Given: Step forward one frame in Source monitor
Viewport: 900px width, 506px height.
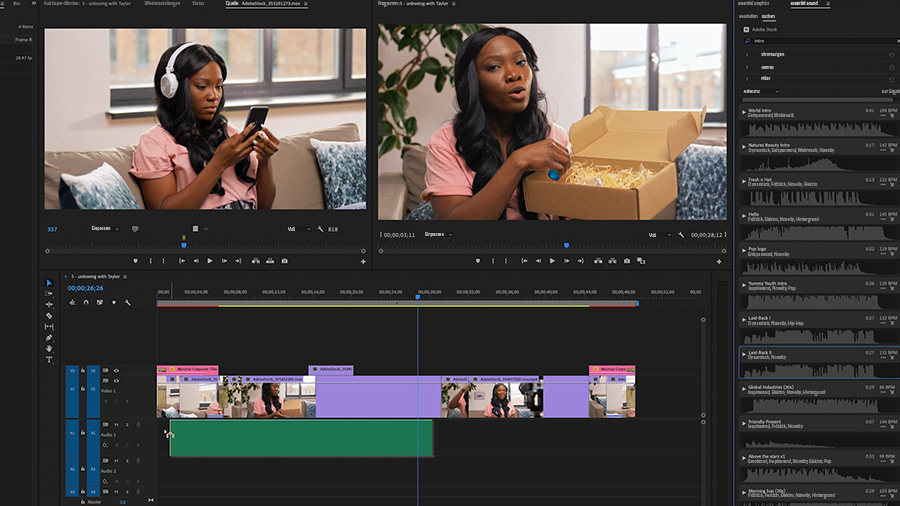Looking at the screenshot, I should click(x=224, y=261).
